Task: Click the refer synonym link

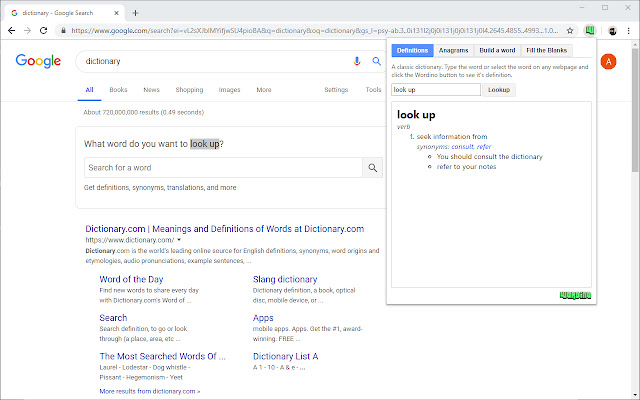Action: pyautogui.click(x=484, y=147)
